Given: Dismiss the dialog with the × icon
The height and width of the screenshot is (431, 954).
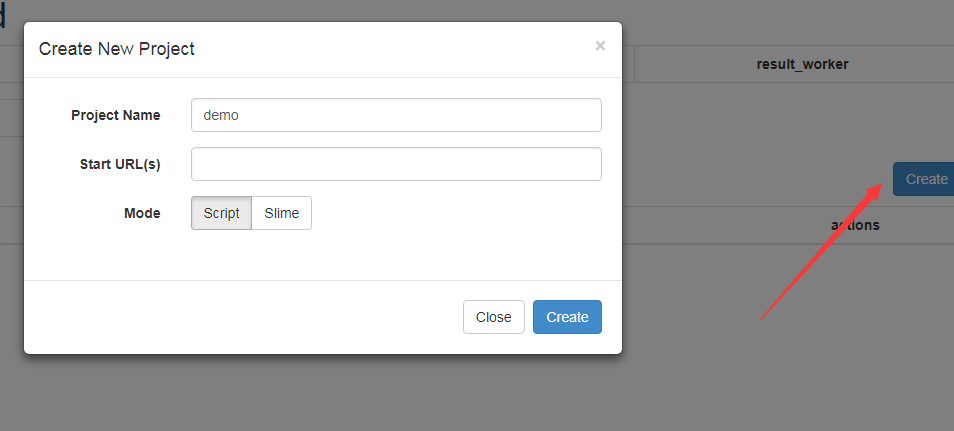Looking at the screenshot, I should (x=600, y=46).
